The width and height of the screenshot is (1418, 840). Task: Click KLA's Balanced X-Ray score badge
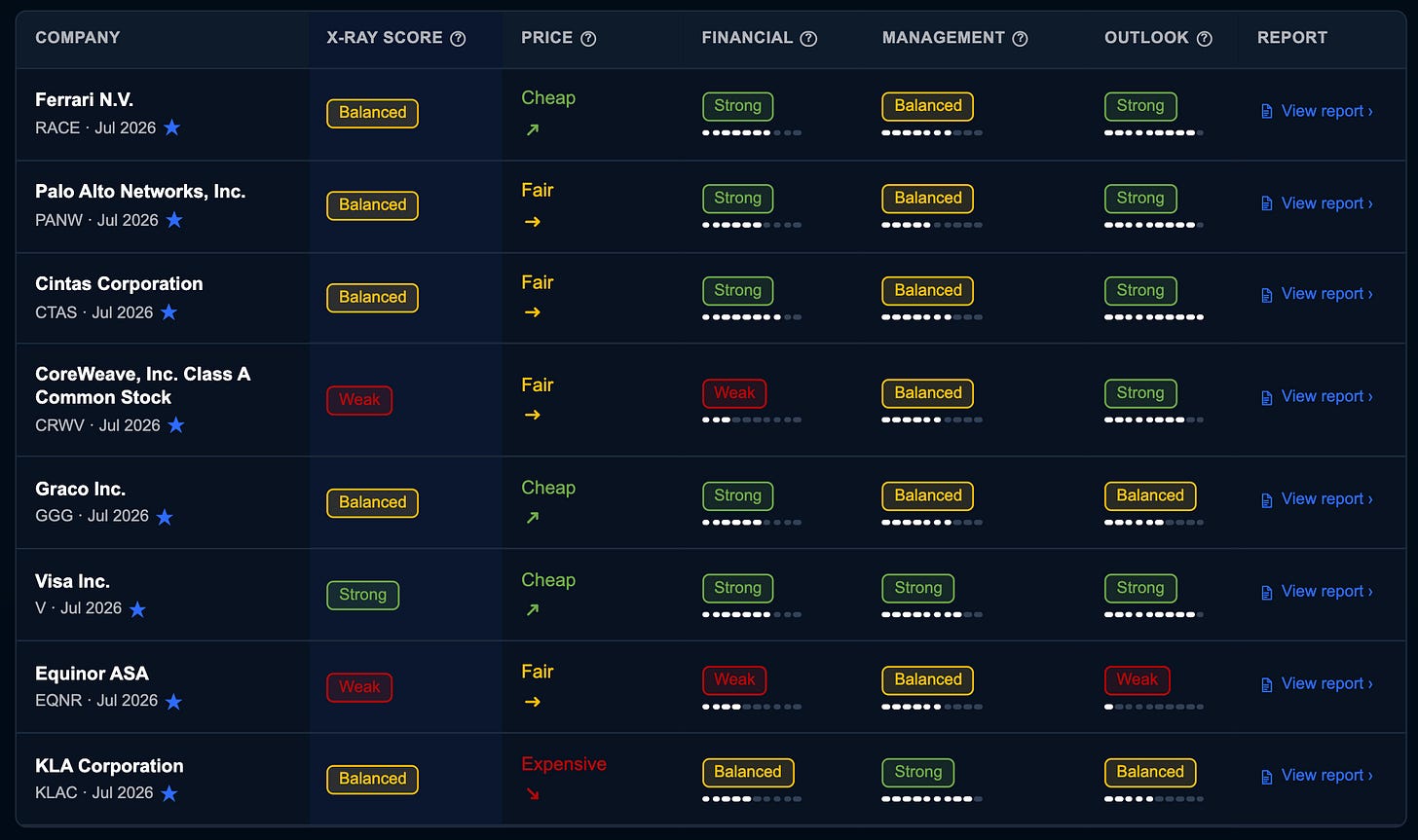click(372, 779)
